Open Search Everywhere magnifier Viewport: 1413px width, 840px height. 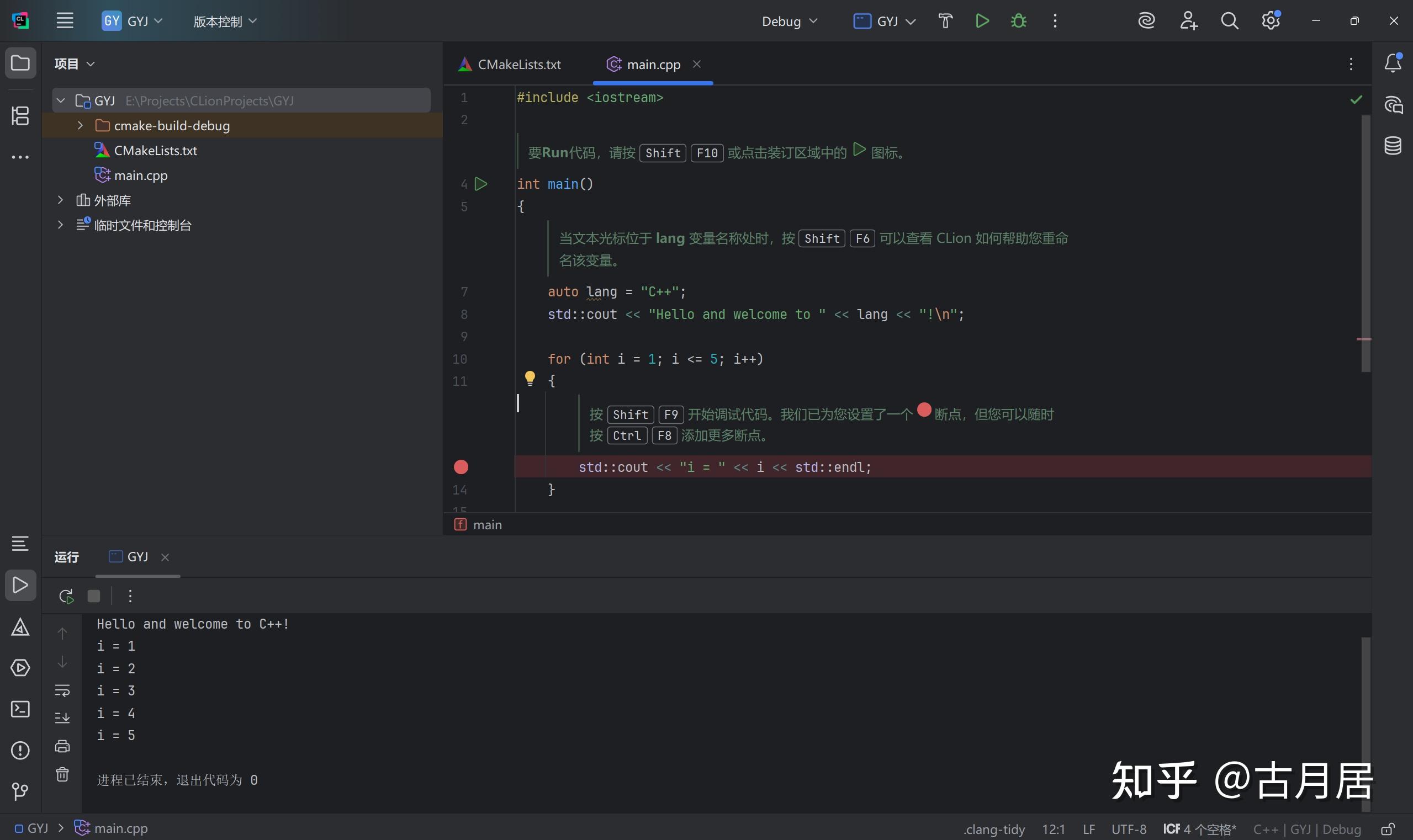pos(1229,21)
